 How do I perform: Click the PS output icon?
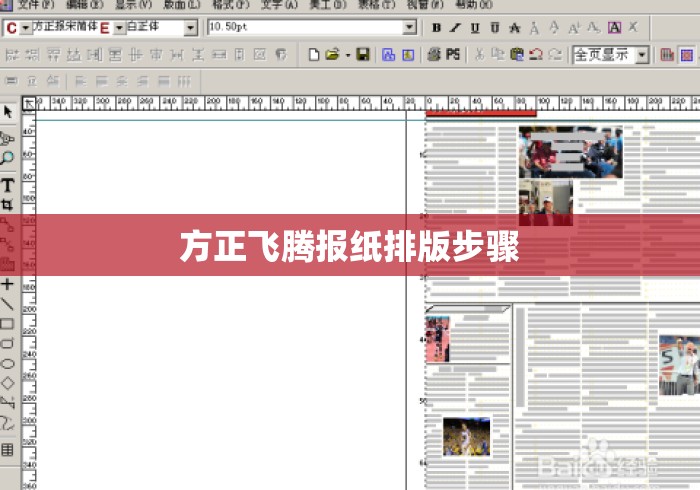click(x=453, y=55)
